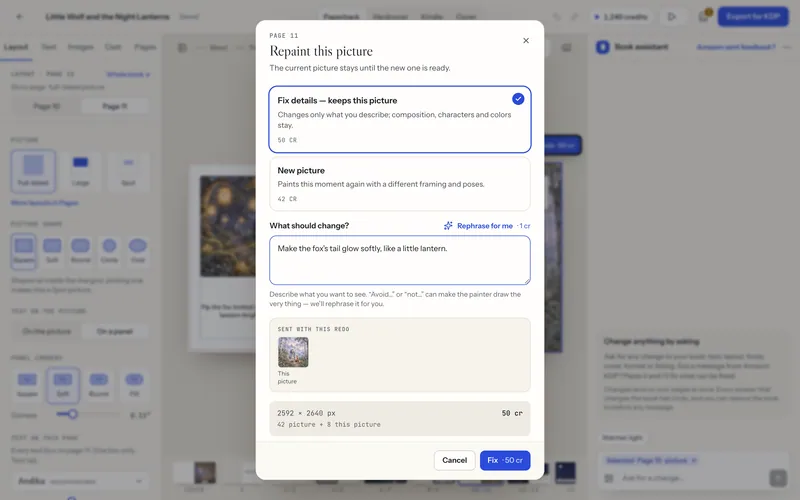Click the Rephrase for me link
The height and width of the screenshot is (500, 800).
click(485, 226)
